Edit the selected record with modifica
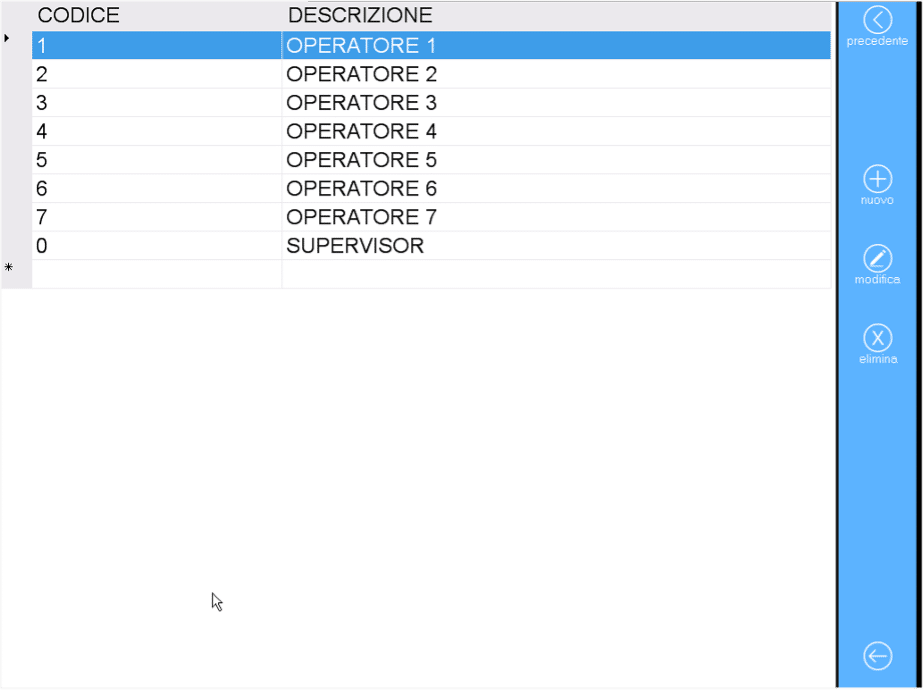Image resolution: width=924 pixels, height=690 pixels. tap(877, 265)
